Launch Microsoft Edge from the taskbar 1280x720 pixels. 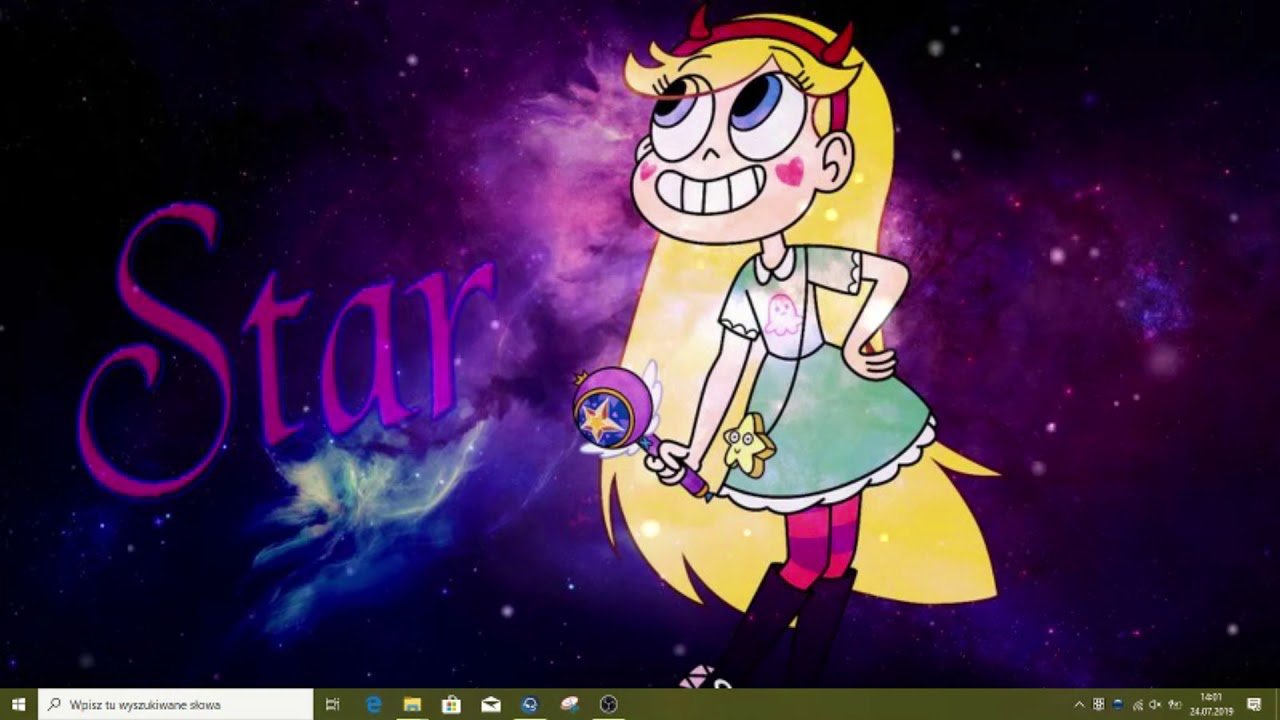point(374,705)
